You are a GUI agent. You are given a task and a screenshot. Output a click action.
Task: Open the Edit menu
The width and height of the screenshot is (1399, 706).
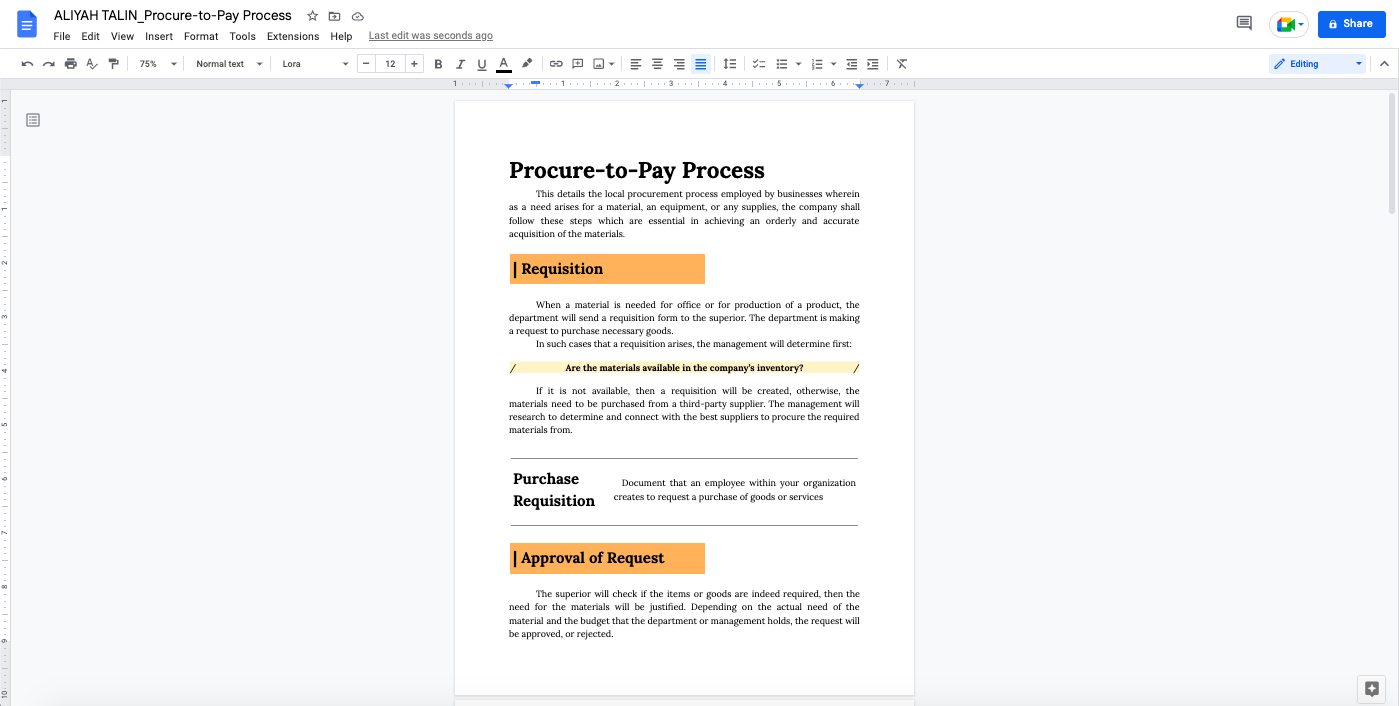90,36
